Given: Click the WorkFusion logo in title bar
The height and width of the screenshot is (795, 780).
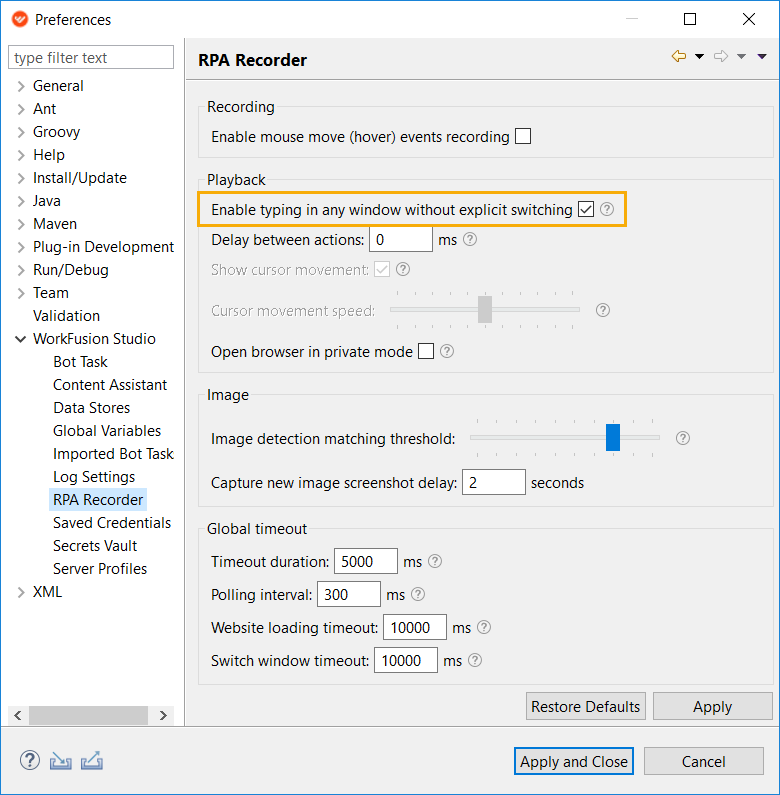Looking at the screenshot, I should 20,19.
